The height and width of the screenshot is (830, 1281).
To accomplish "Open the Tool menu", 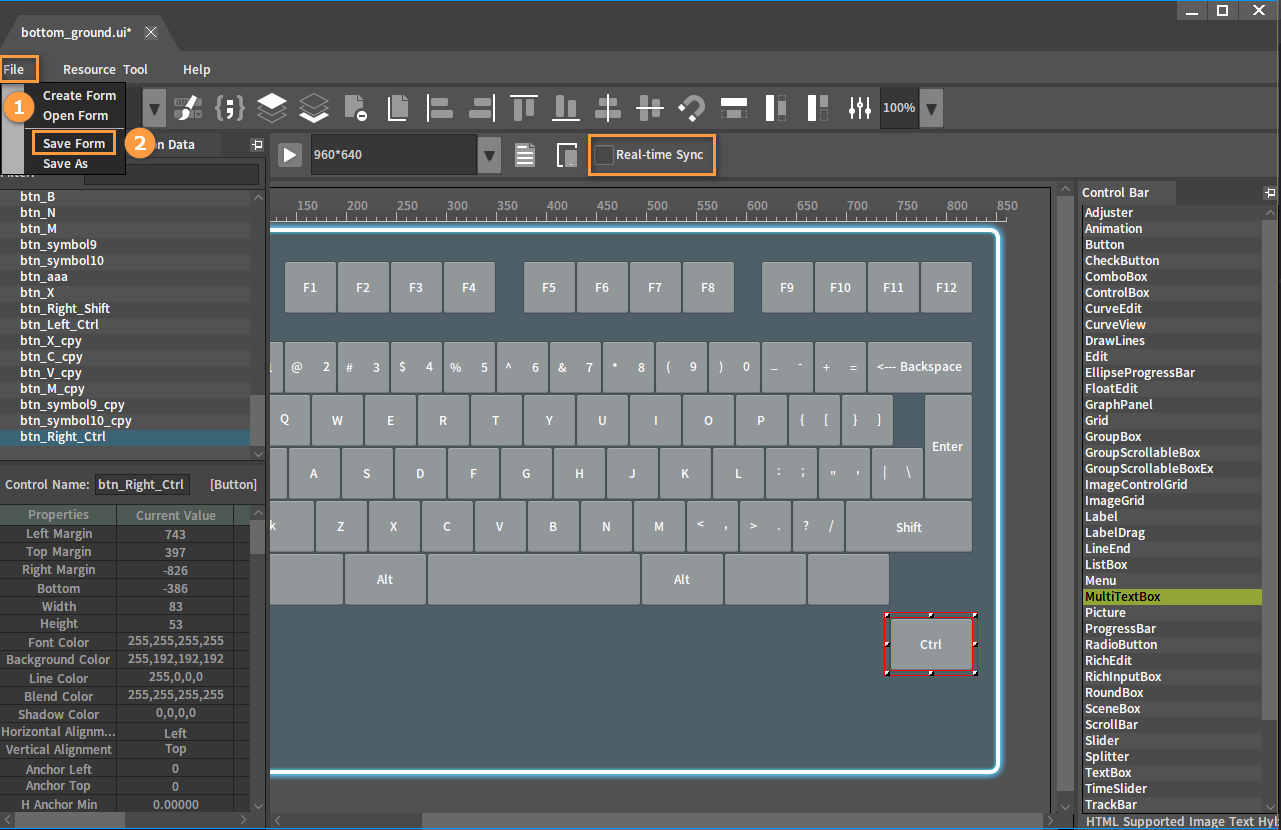I will (135, 69).
